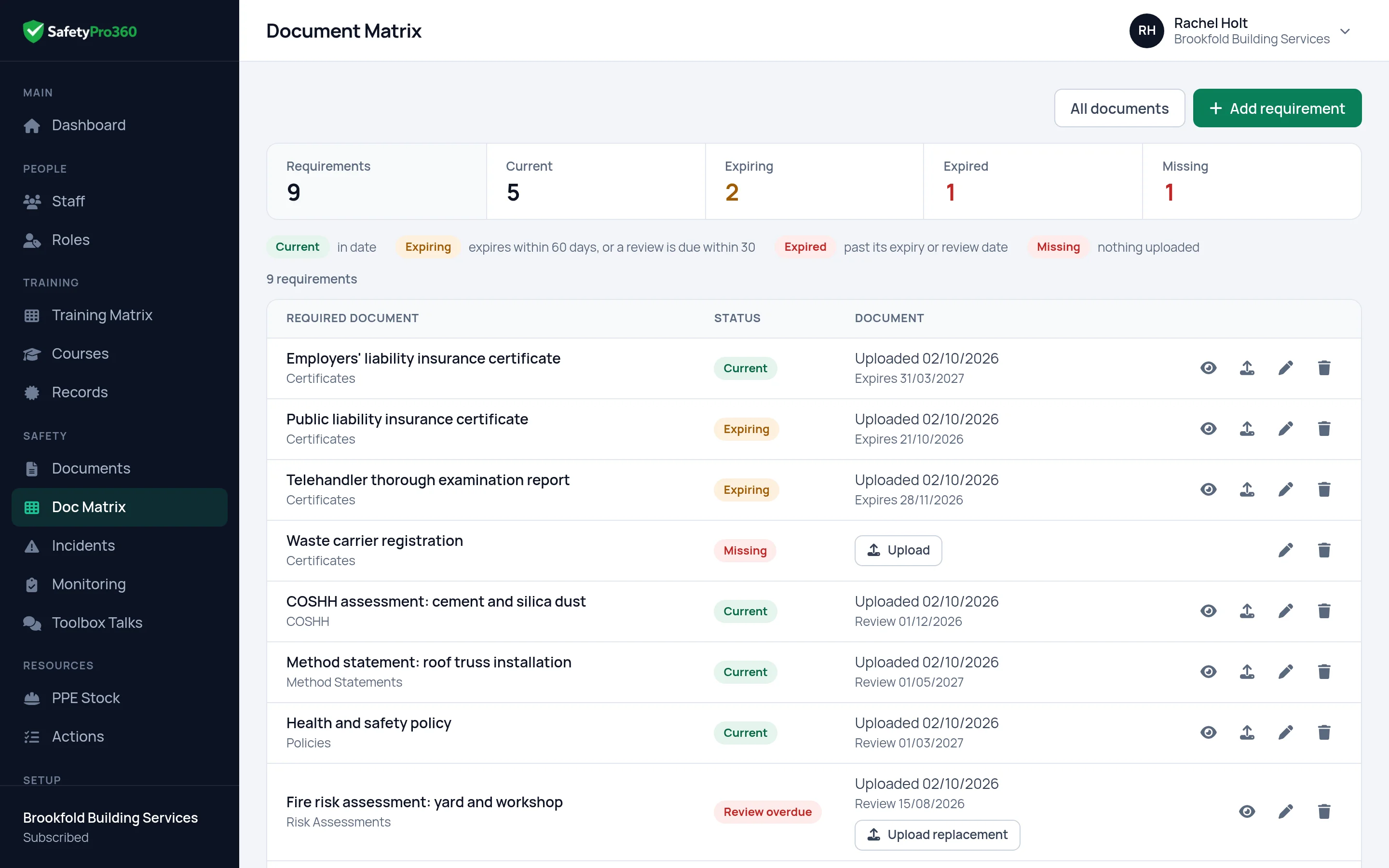
Task: Open training Records
Action: 120,392
